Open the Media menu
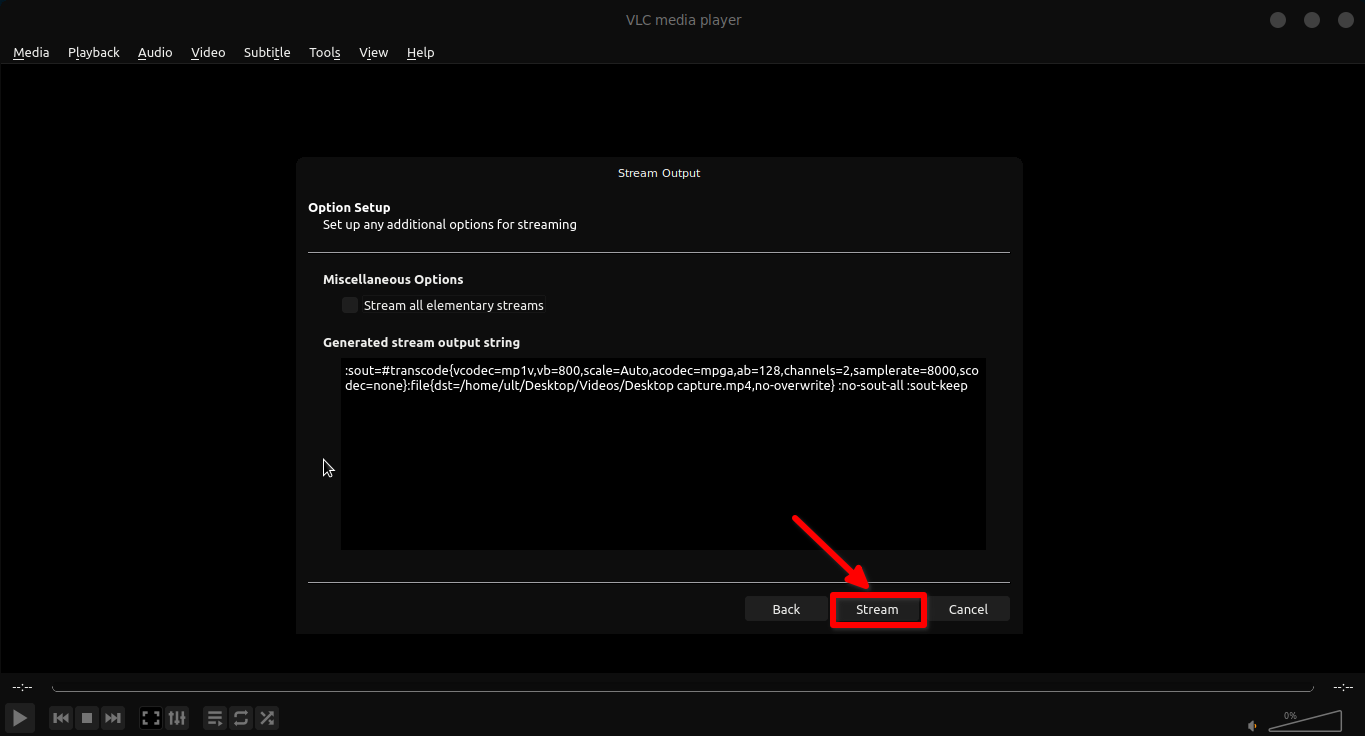This screenshot has width=1365, height=736. [x=31, y=52]
